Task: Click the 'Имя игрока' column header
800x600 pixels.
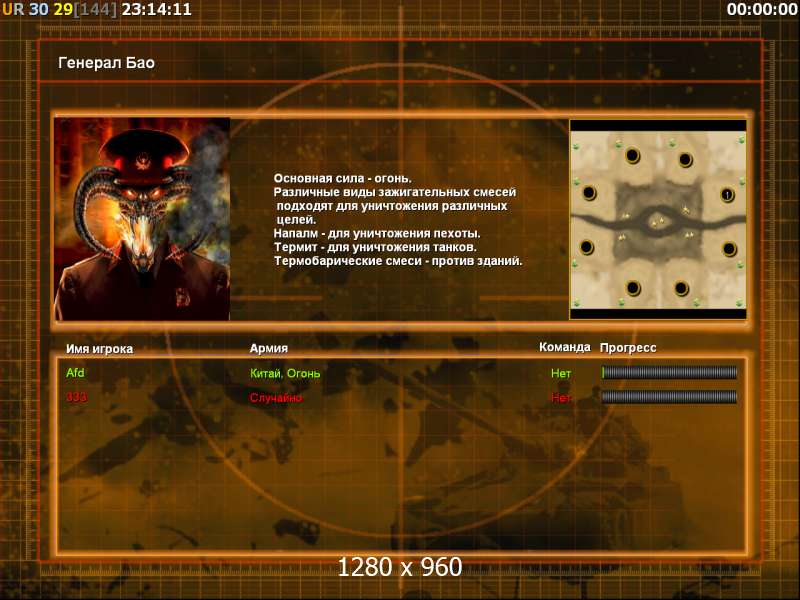Action: (99, 349)
